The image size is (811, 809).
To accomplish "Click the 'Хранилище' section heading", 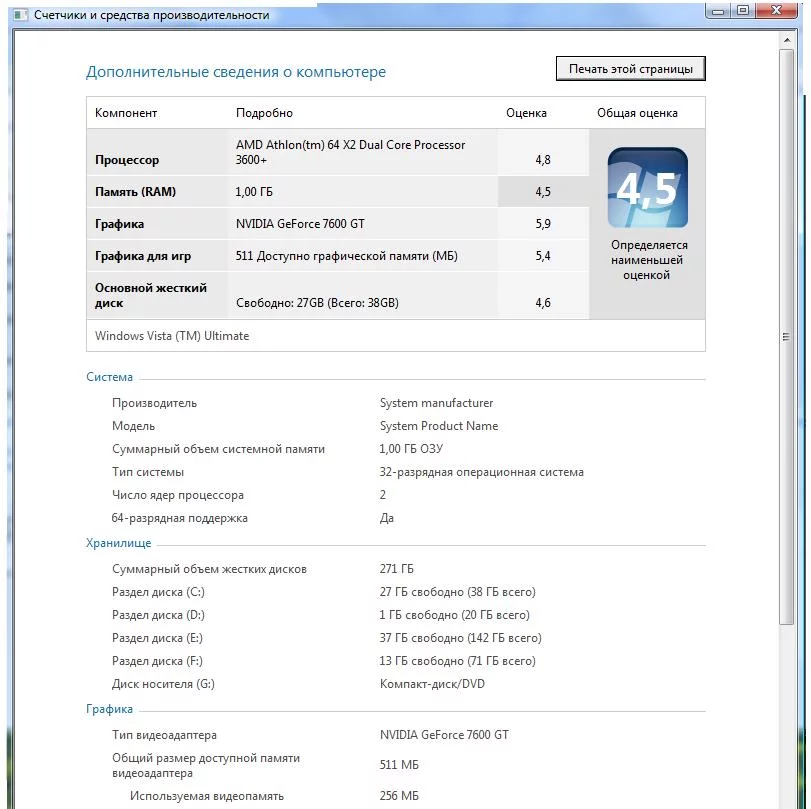I will click(118, 543).
